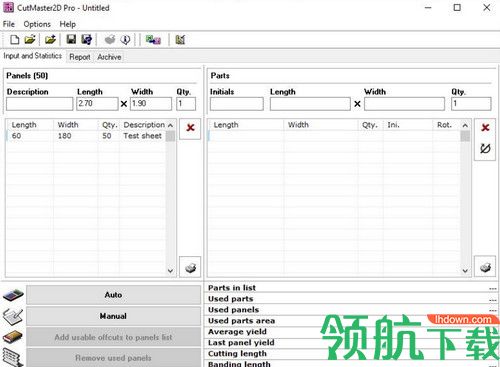
Task: Print the parts list
Action: (x=485, y=267)
